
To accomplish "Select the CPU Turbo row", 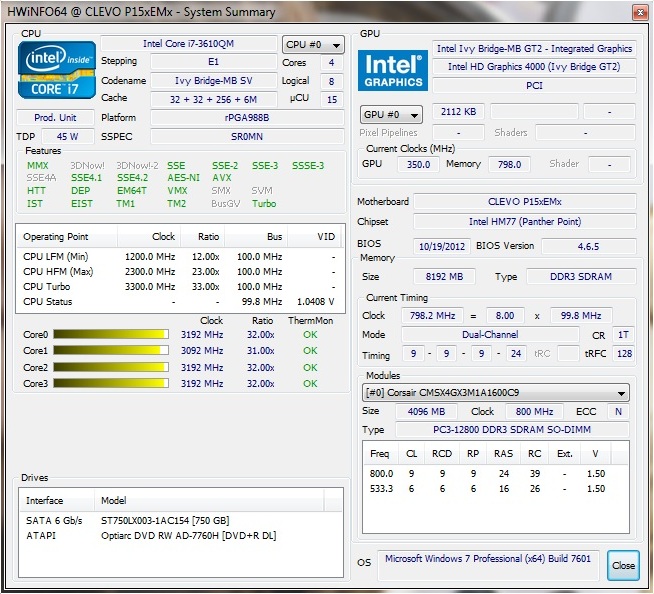I will coord(180,287).
